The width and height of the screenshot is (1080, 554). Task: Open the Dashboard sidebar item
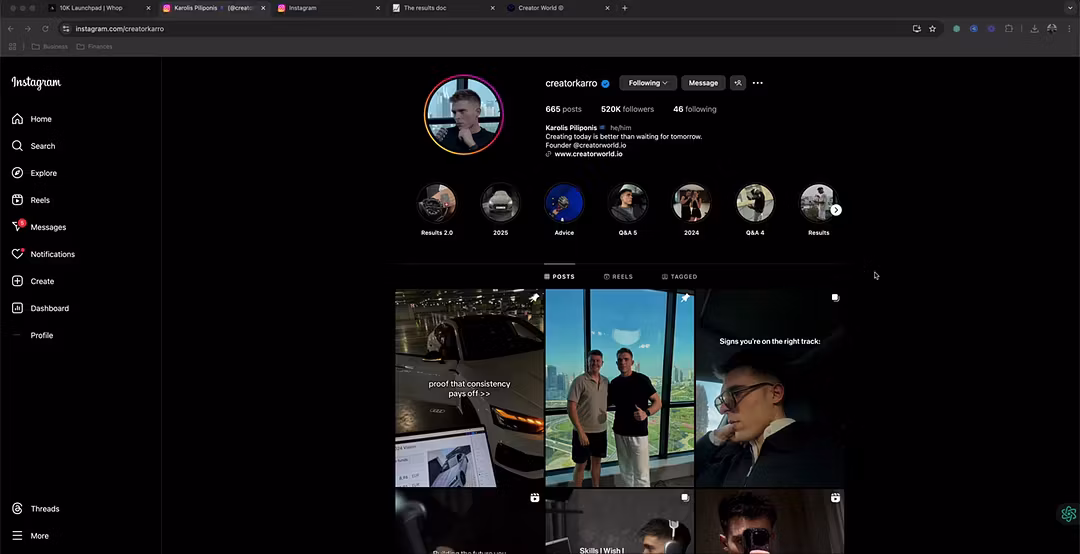(49, 308)
